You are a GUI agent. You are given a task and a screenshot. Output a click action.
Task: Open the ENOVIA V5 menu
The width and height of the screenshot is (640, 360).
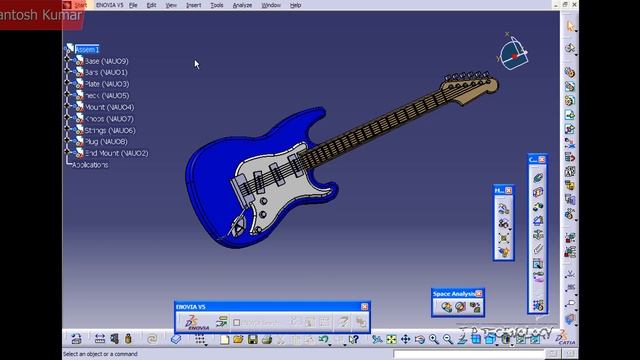click(109, 5)
